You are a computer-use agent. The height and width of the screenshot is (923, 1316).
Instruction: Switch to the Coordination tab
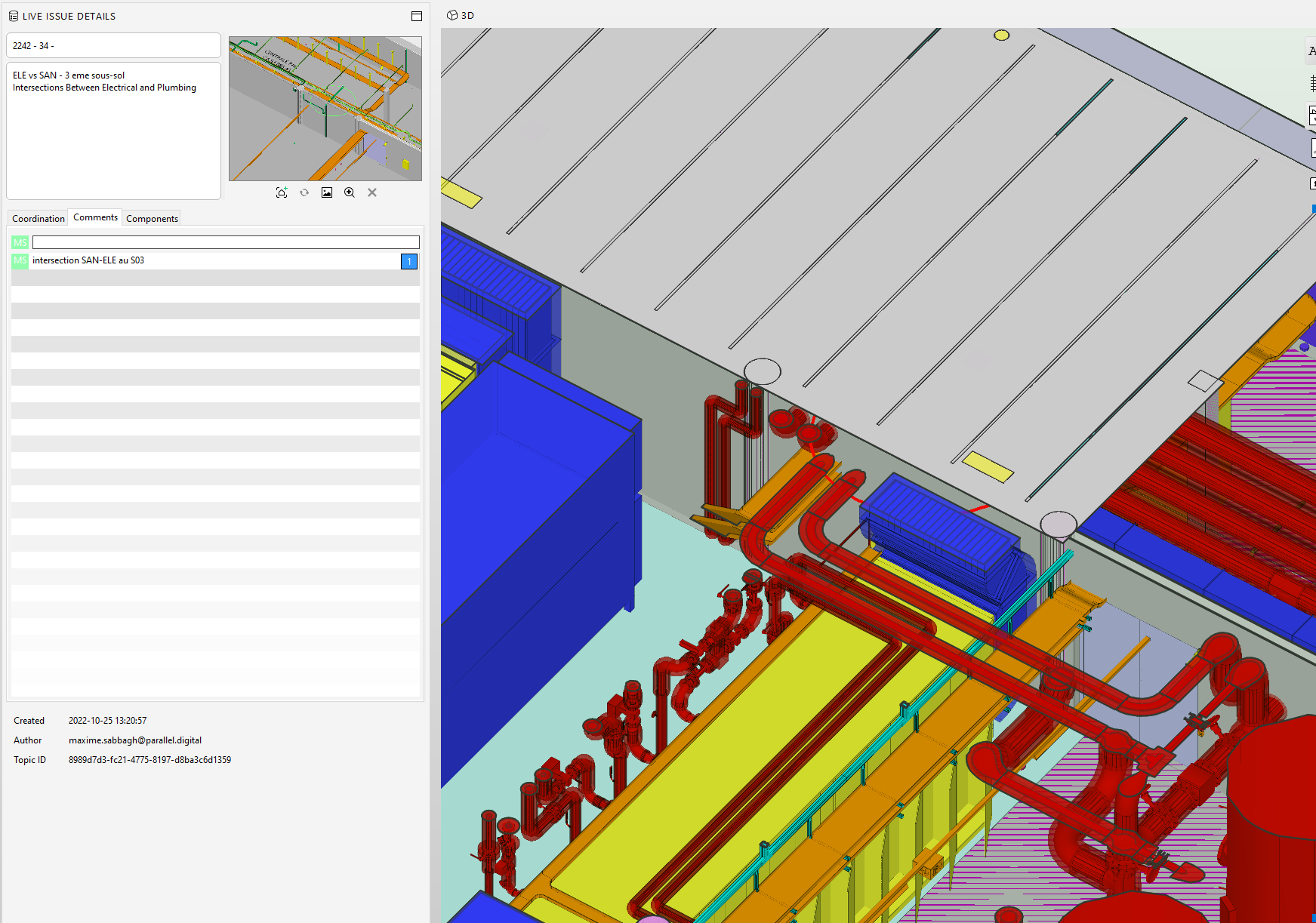point(38,218)
